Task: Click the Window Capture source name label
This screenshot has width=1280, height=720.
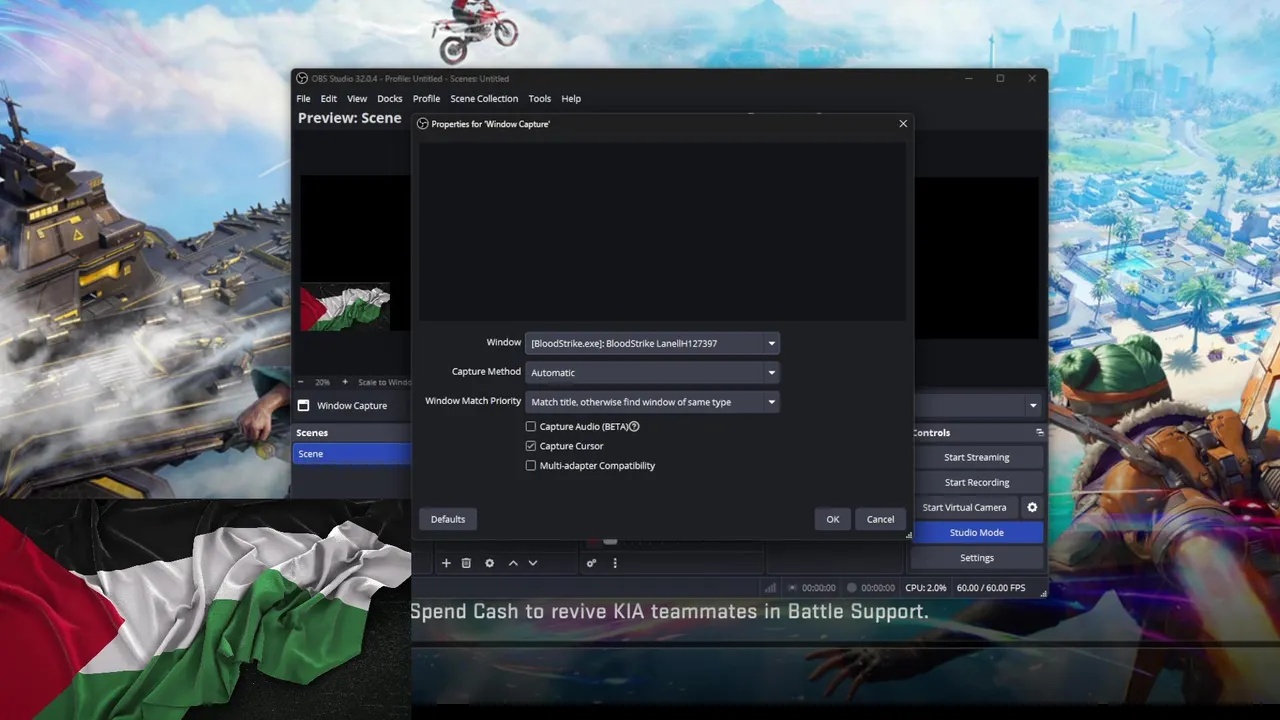Action: 352,406
